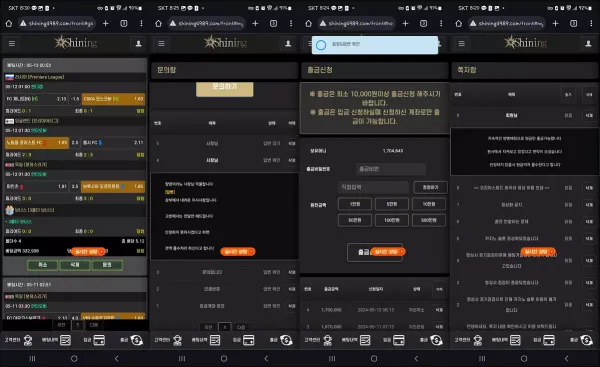Add new tab on 출금신청 screen
The width and height of the screenshot is (600, 367).
coord(406,24)
